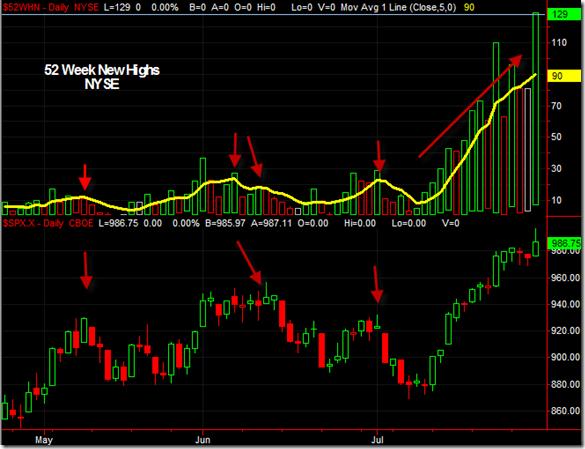Click the green 986.75 price marker
The width and height of the screenshot is (585, 449).
coord(564,243)
